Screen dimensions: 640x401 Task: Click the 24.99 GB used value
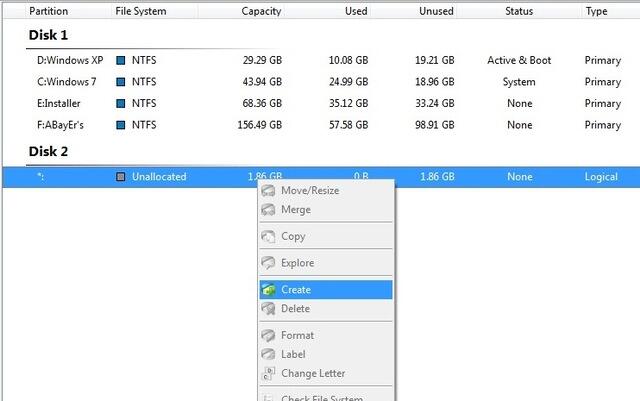point(349,82)
